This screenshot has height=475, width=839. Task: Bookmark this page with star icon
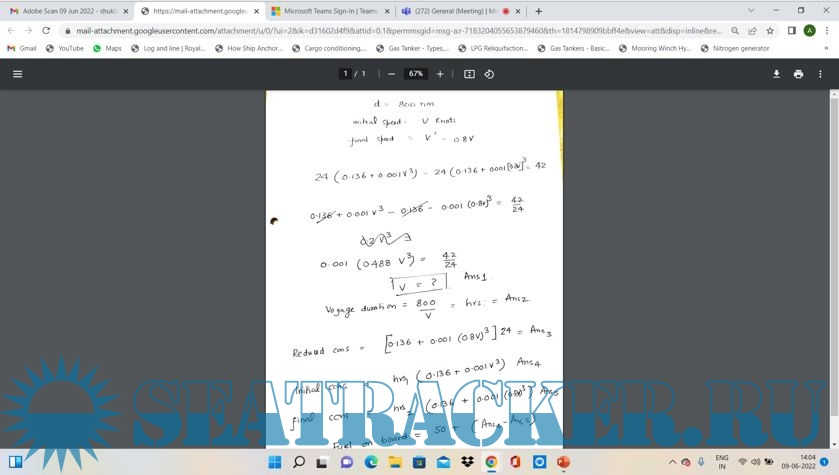771,31
